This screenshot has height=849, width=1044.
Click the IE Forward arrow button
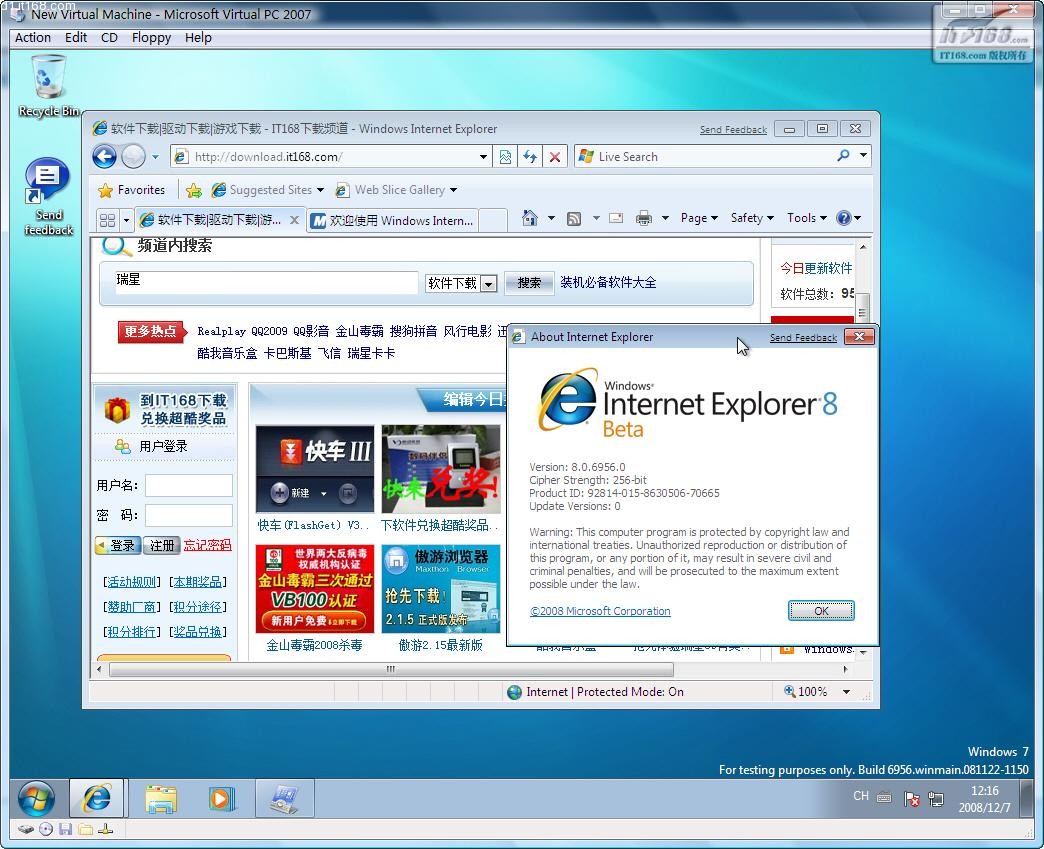coord(134,156)
